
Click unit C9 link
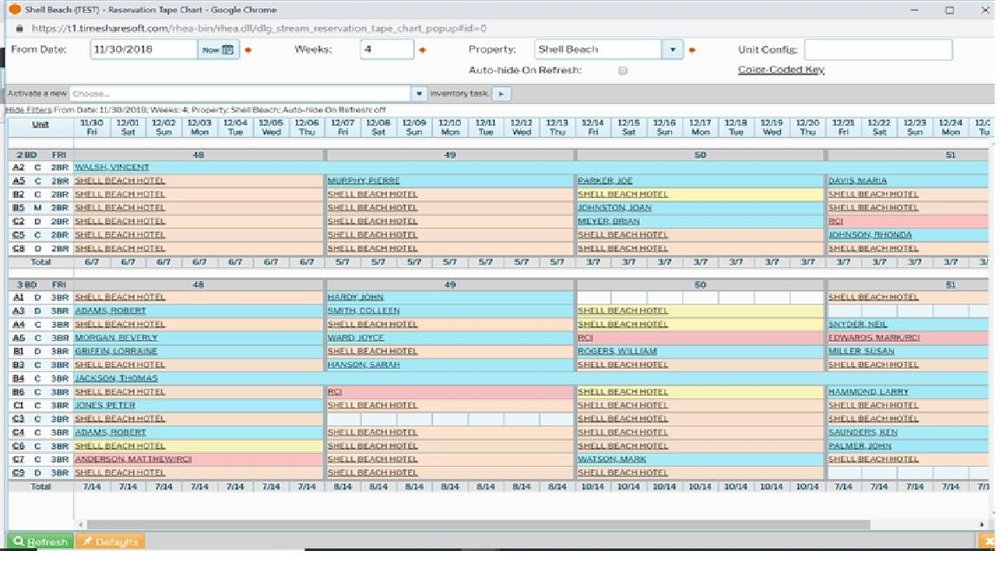(18, 473)
